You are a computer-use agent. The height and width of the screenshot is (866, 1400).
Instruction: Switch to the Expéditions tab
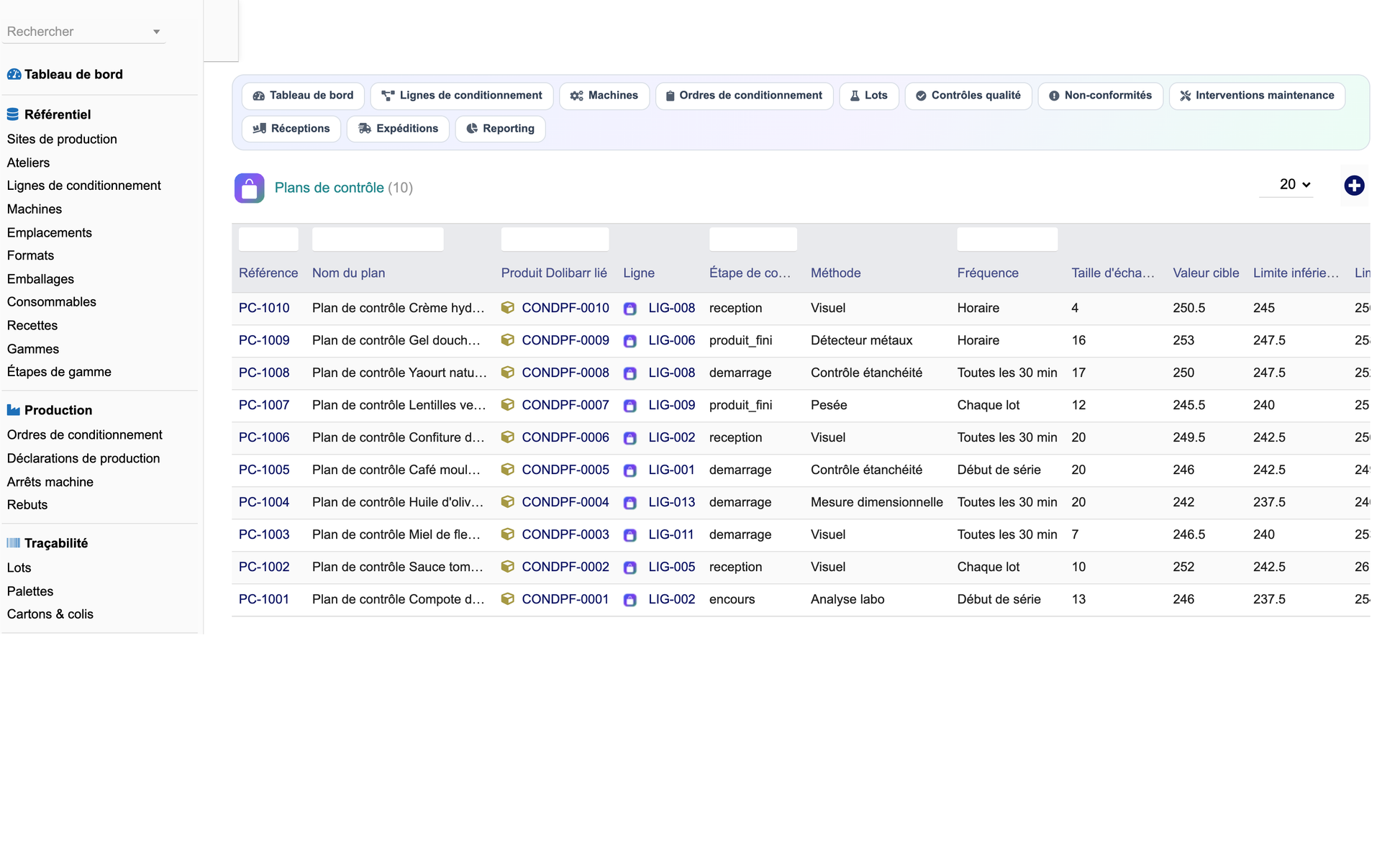(x=398, y=129)
